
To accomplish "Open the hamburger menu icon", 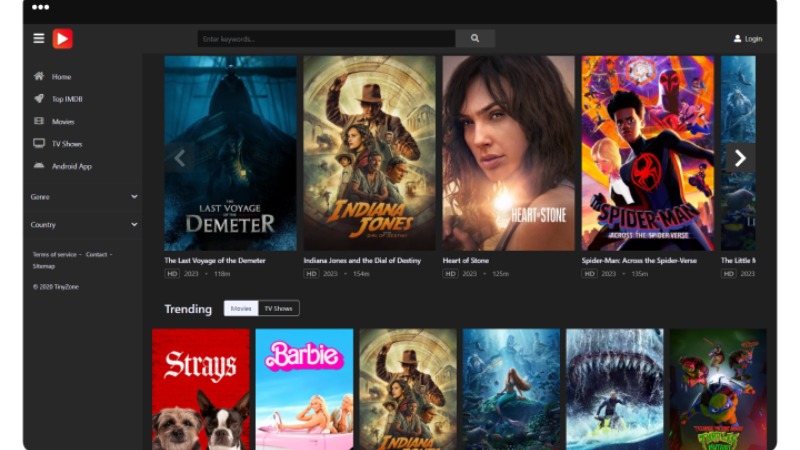I will click(x=39, y=38).
